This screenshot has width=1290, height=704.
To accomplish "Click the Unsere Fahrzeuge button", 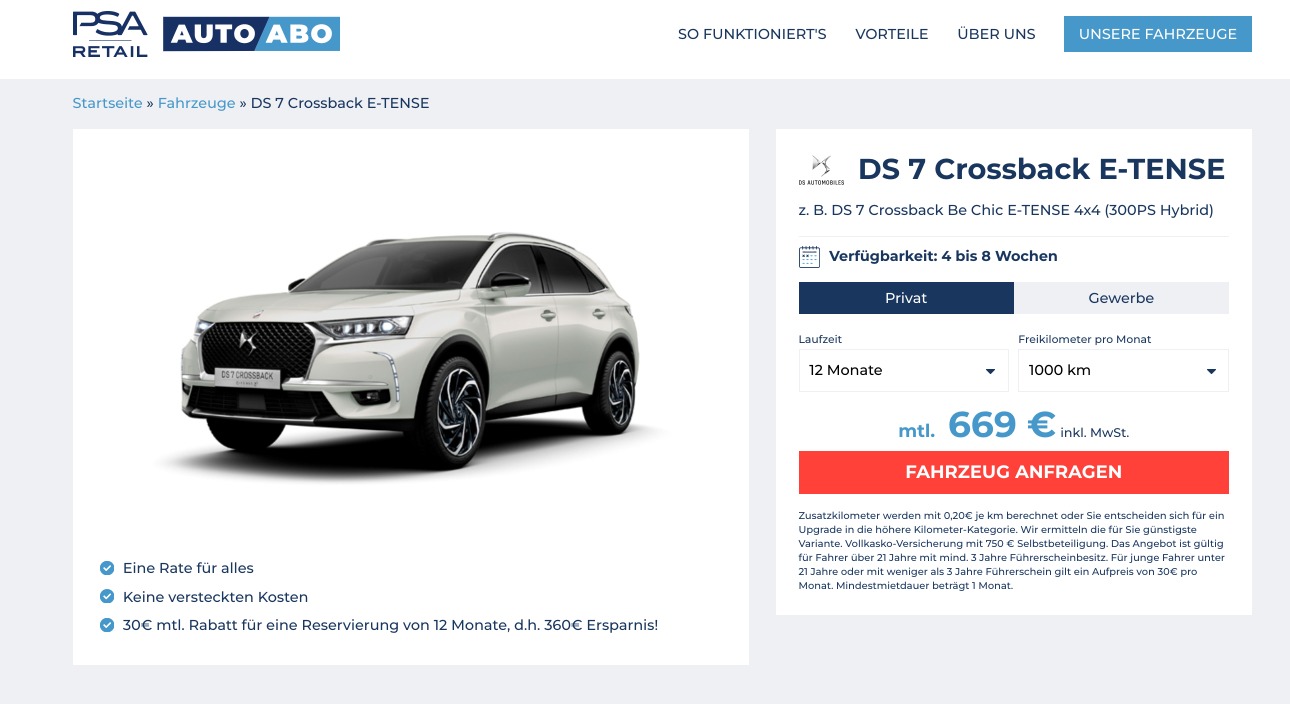I will click(1158, 34).
